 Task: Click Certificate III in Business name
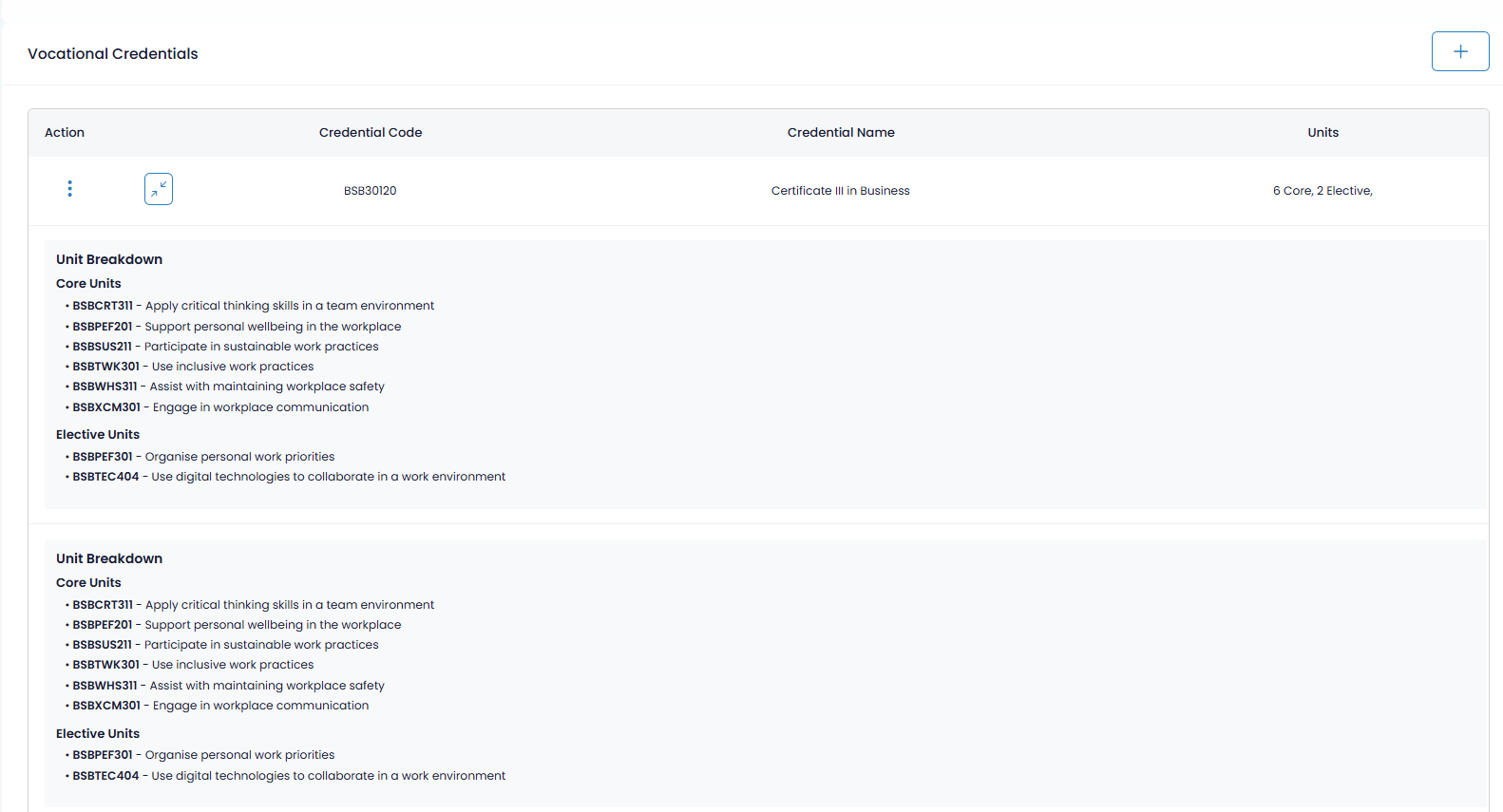pos(841,191)
